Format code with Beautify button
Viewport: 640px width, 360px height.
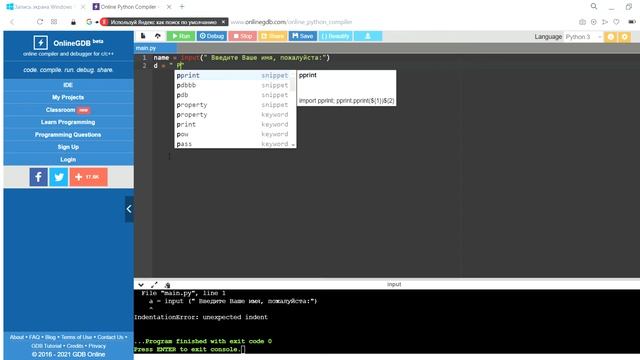(x=336, y=36)
